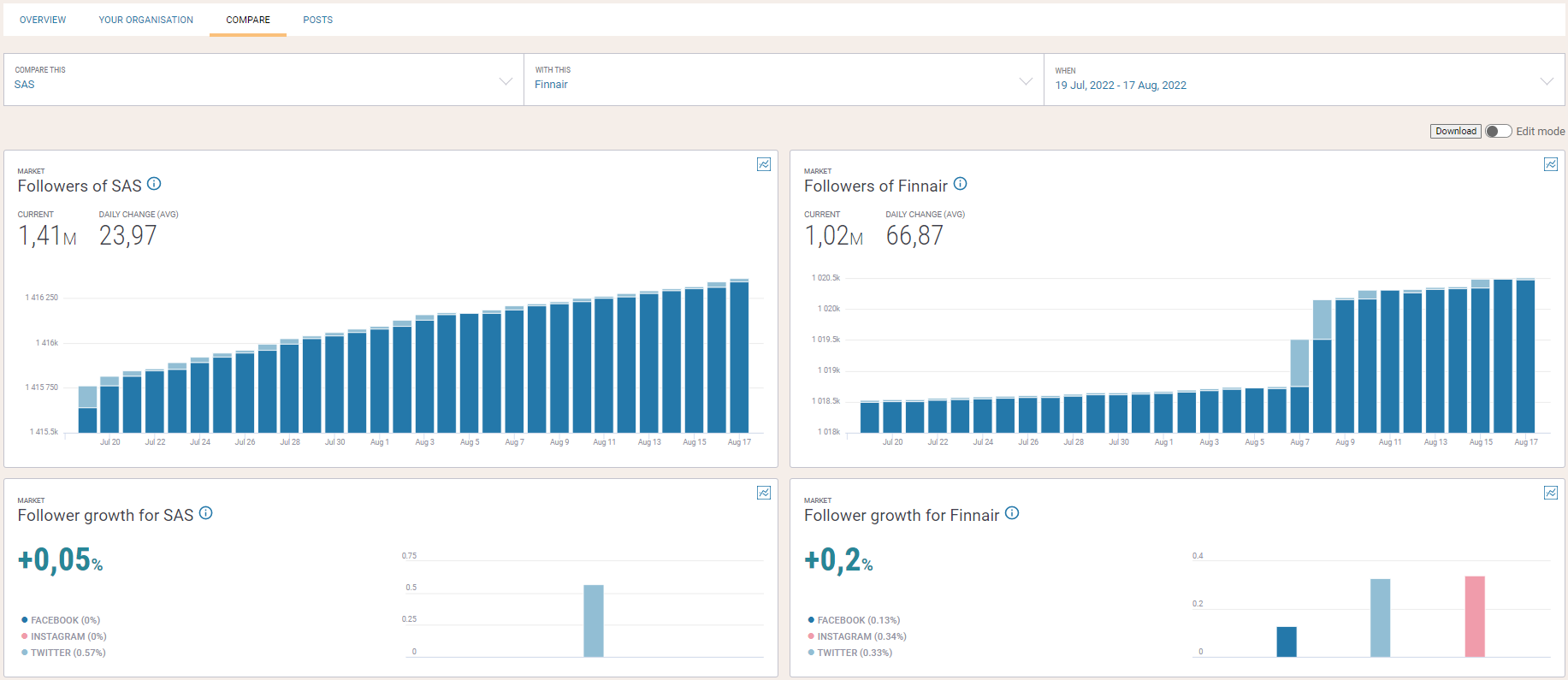Toggle Instagram (0.34%) legend in Finnair growth

coord(857,636)
